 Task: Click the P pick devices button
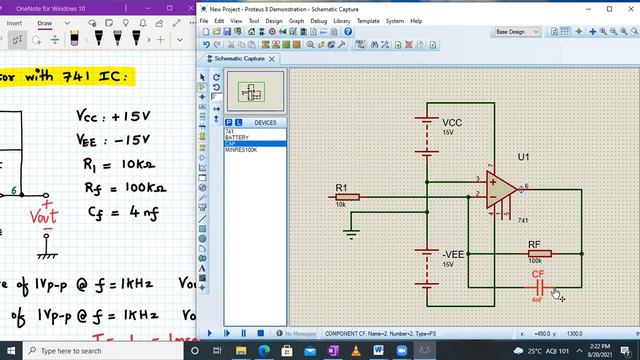coord(229,122)
